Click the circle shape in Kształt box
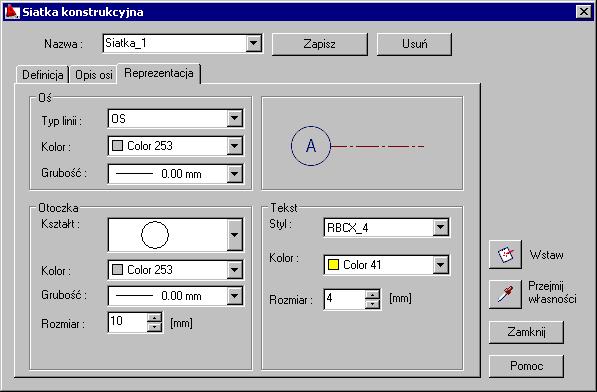 [155, 235]
